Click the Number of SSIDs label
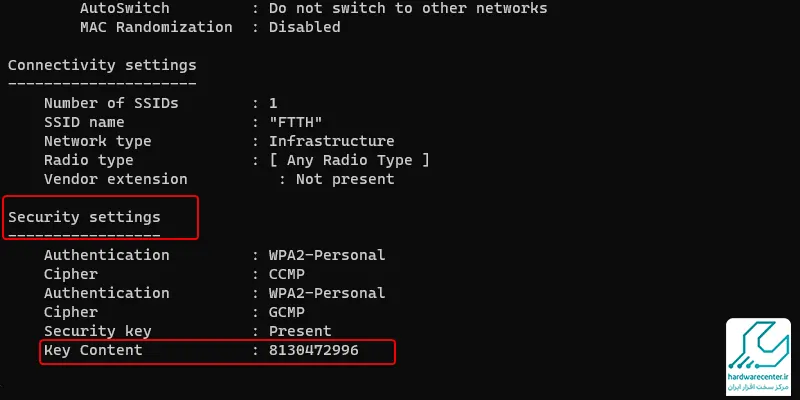 pos(111,104)
